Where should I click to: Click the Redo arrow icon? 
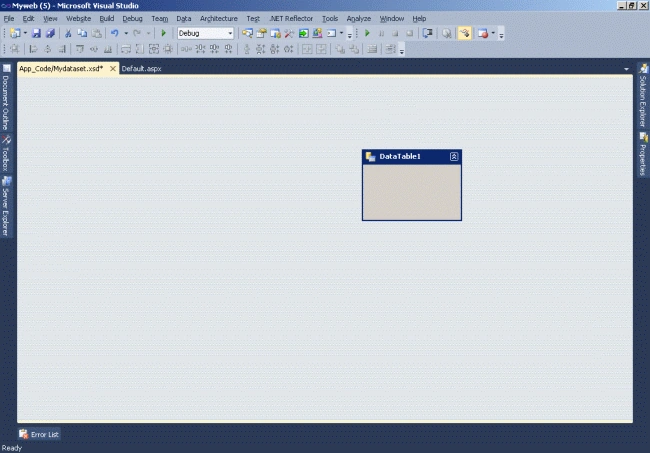pos(137,33)
